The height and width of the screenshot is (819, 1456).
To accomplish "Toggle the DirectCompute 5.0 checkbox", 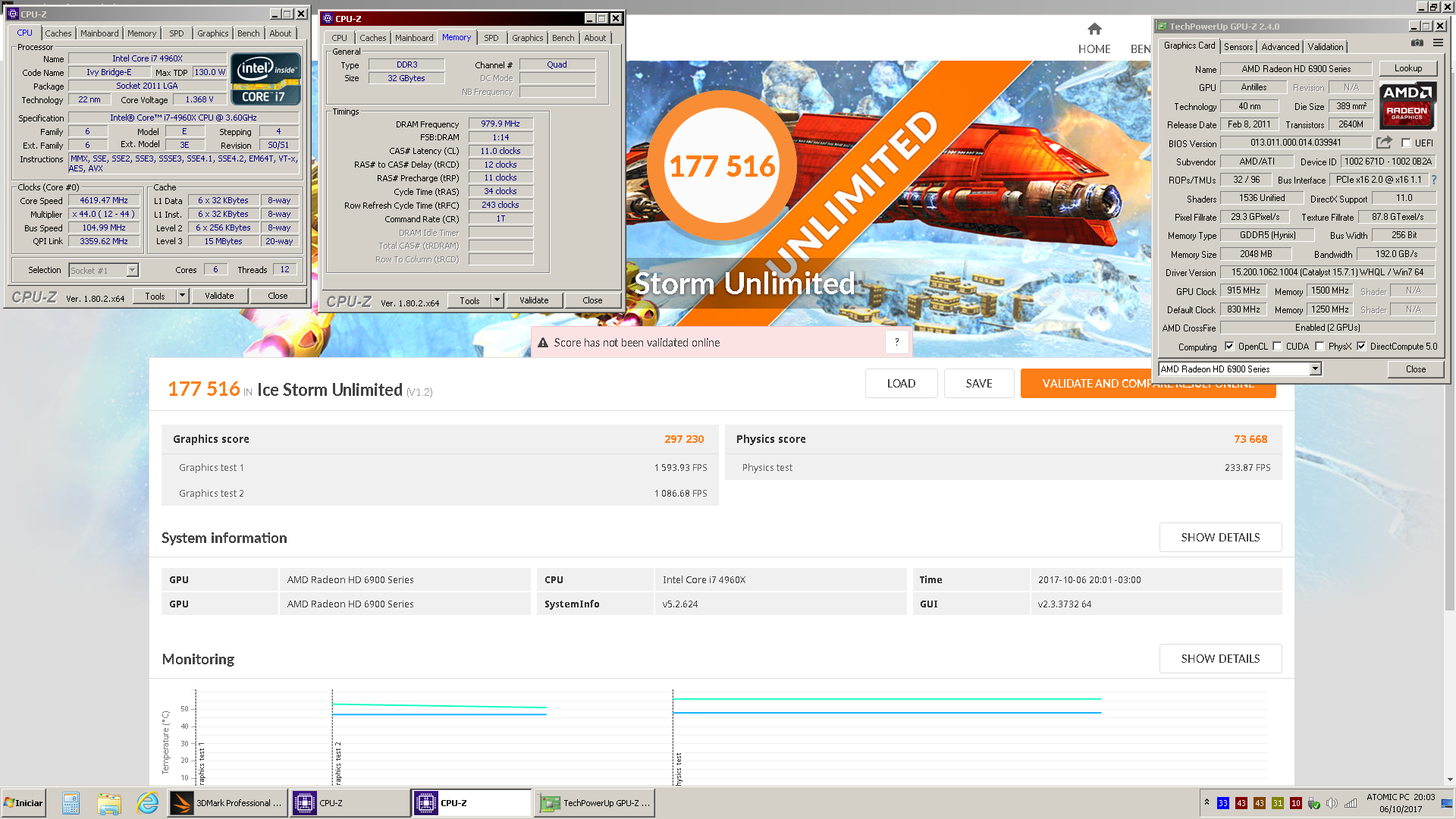I will point(1361,347).
